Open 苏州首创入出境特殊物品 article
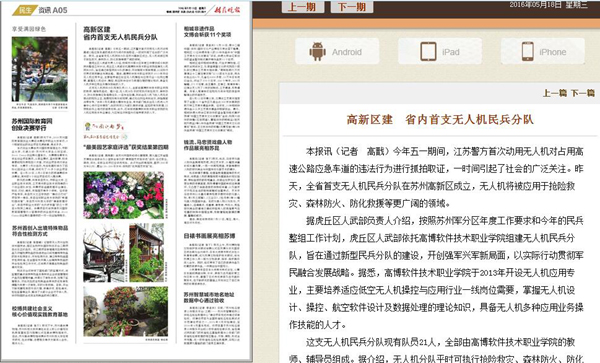The width and height of the screenshot is (600, 363). (40, 231)
